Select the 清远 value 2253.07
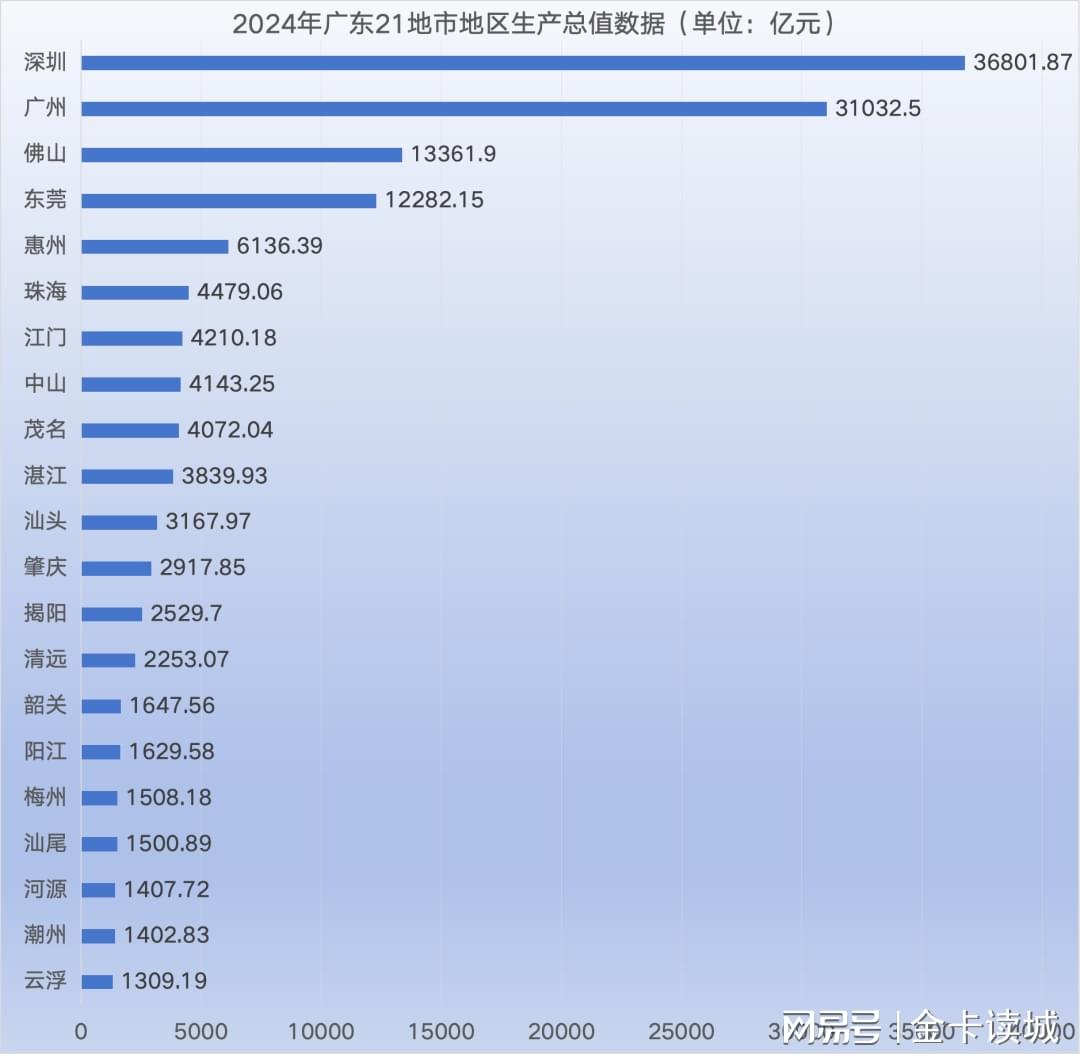Image resolution: width=1080 pixels, height=1062 pixels. click(x=186, y=660)
